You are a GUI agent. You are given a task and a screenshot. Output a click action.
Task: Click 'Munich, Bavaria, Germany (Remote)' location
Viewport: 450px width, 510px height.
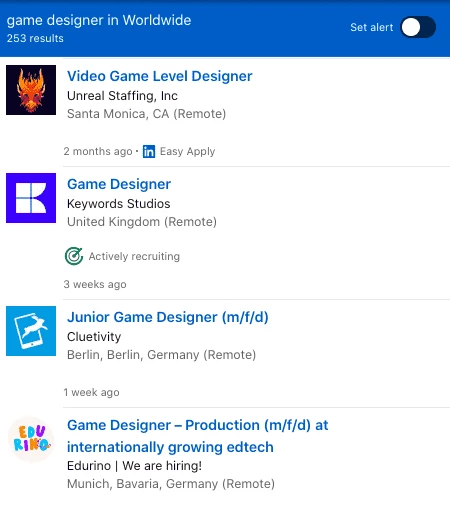[171, 484]
